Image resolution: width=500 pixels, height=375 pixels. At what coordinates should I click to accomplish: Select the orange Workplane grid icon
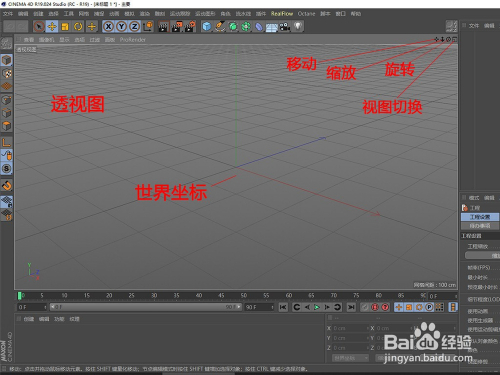tap(6, 86)
